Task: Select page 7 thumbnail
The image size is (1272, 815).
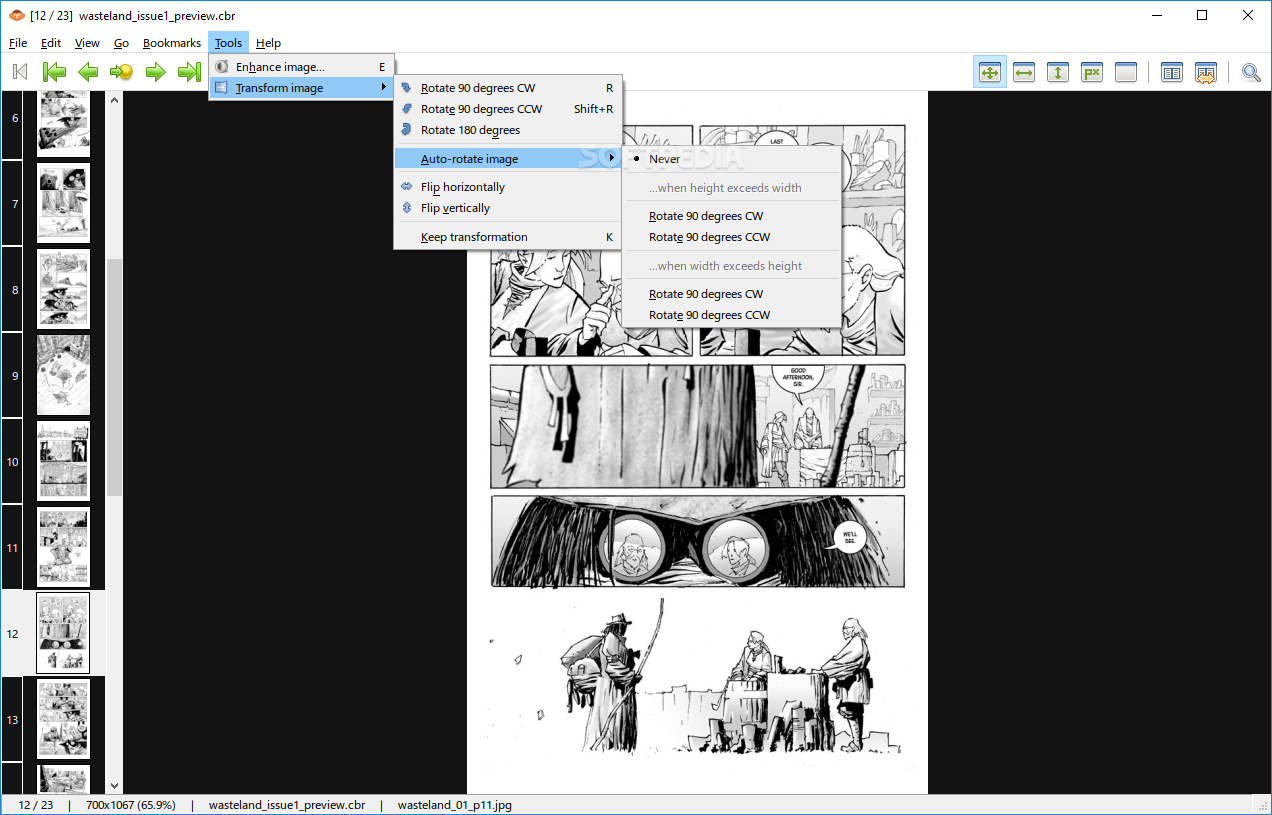Action: [x=63, y=203]
